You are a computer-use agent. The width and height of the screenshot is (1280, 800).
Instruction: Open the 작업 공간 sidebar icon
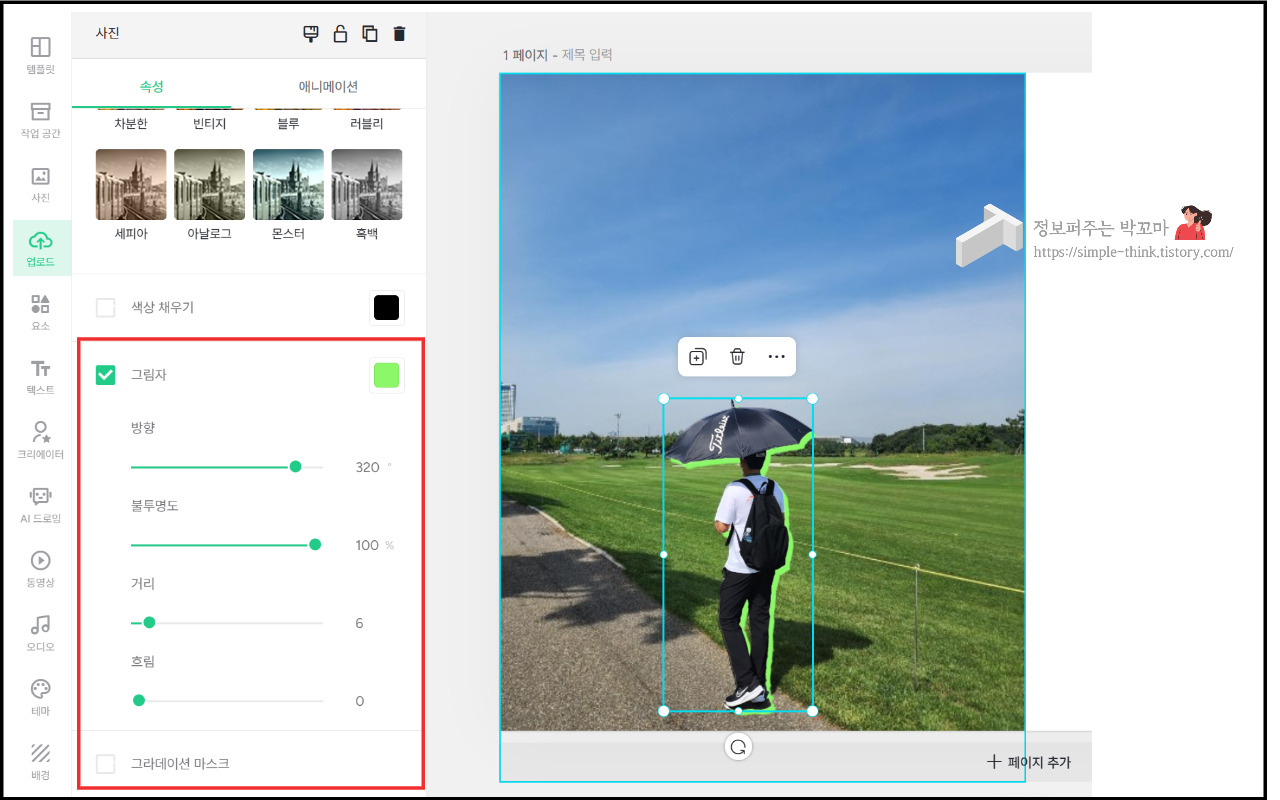coord(41,119)
